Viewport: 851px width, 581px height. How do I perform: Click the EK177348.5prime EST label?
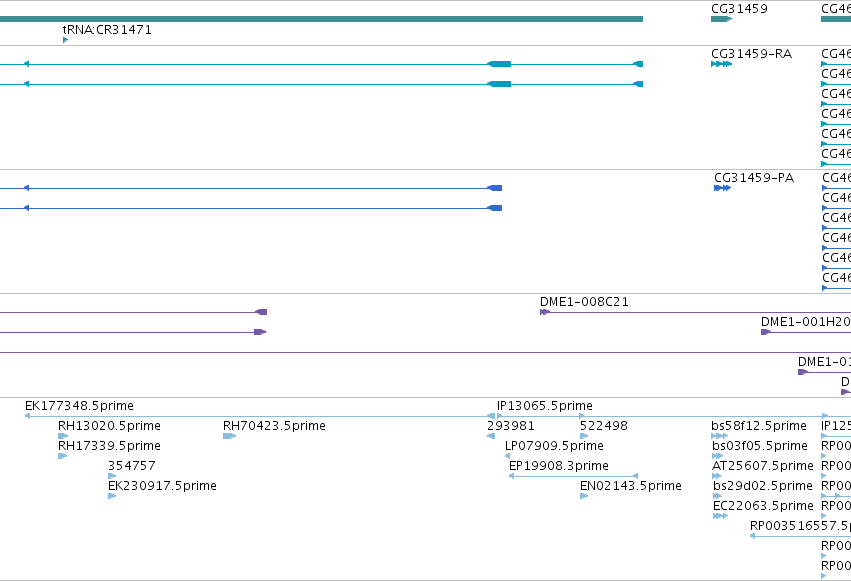[79, 406]
